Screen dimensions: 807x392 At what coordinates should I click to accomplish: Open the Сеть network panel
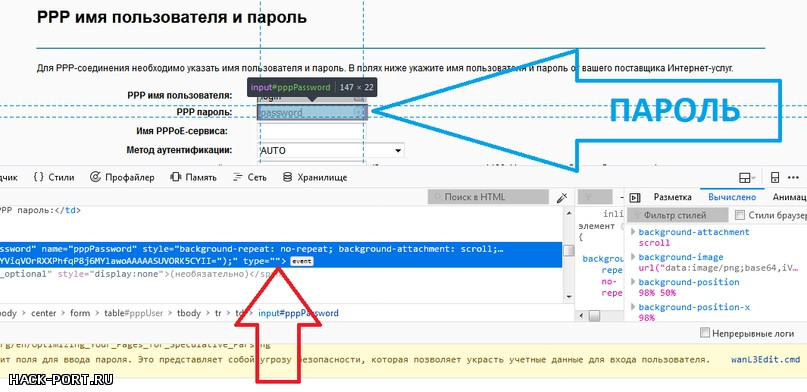click(x=250, y=177)
